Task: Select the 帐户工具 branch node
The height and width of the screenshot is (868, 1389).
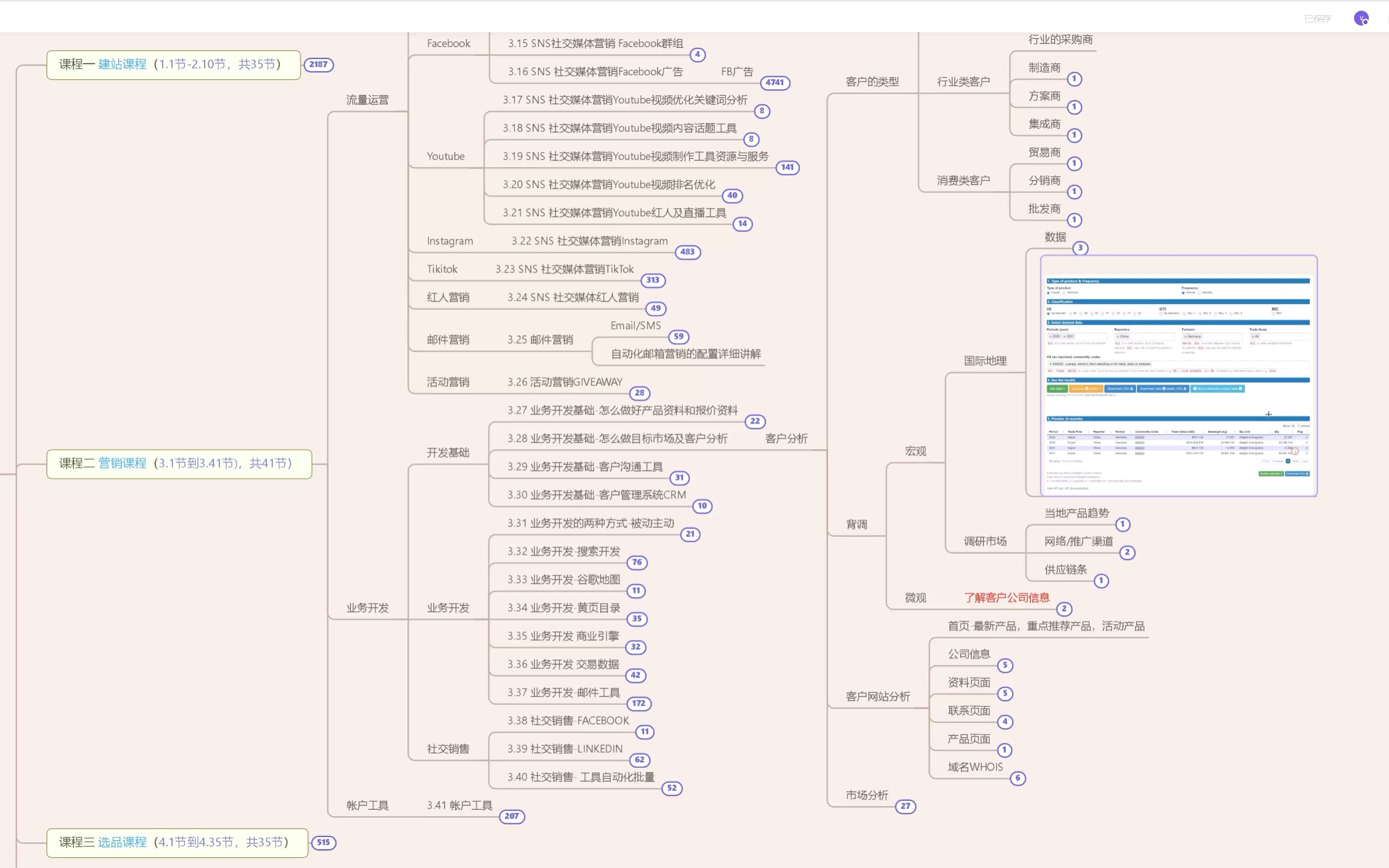Action: 367,805
